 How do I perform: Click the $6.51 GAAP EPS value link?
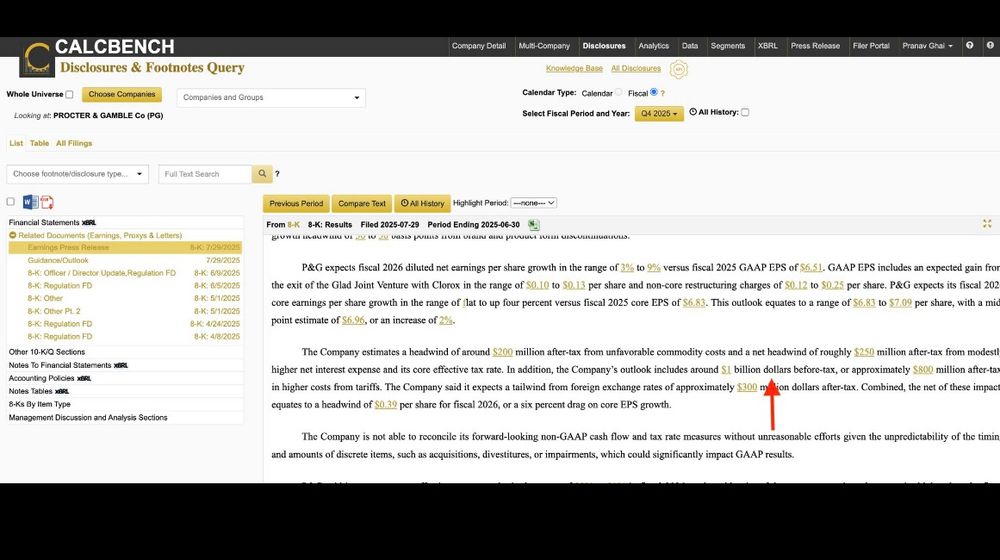click(x=811, y=268)
